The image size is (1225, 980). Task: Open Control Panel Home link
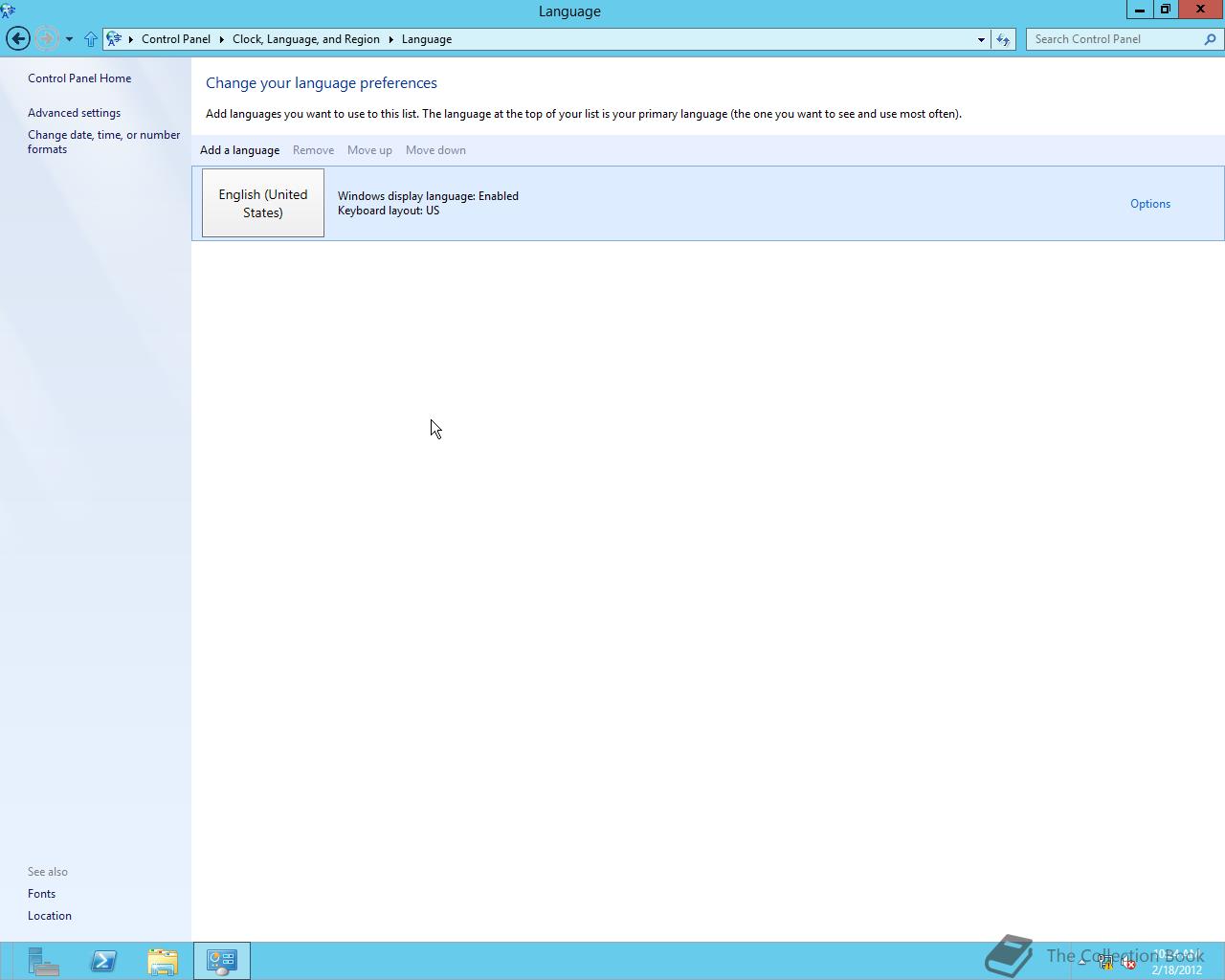click(79, 78)
